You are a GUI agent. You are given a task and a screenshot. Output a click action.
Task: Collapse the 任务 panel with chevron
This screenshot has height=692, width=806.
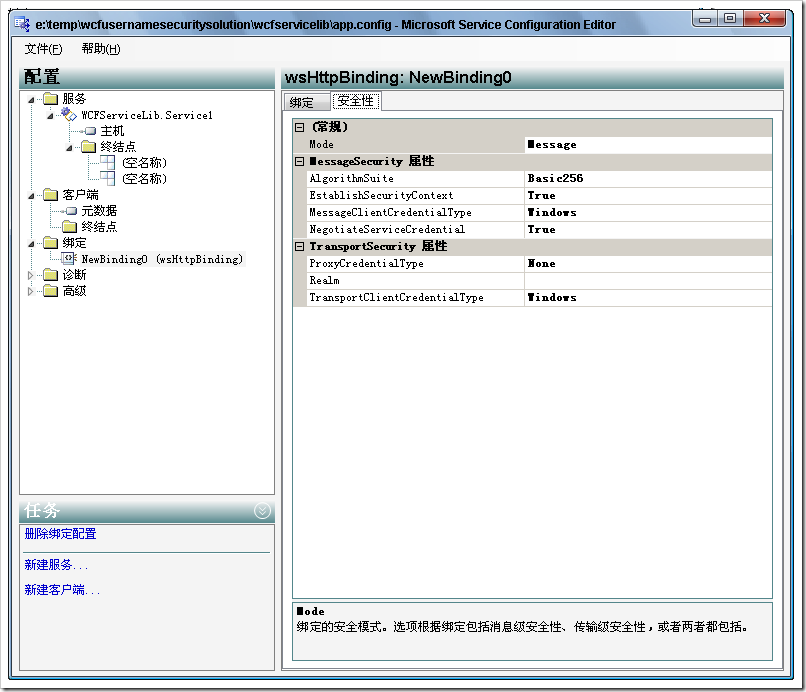click(262, 511)
